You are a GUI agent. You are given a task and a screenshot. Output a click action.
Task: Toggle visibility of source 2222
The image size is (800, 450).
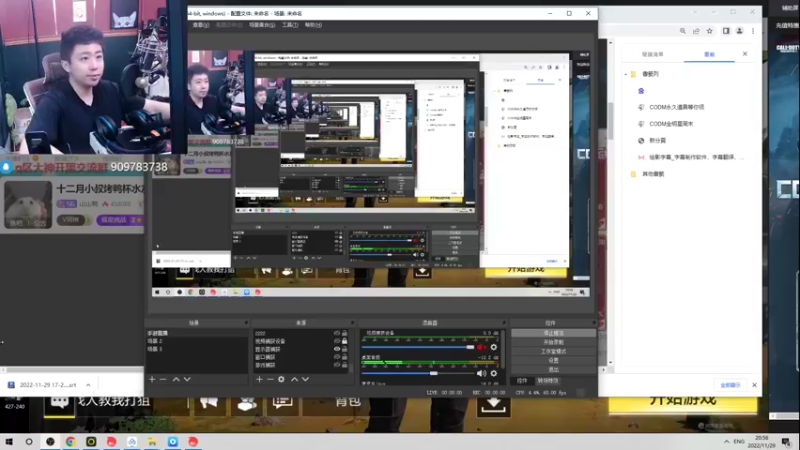click(337, 333)
